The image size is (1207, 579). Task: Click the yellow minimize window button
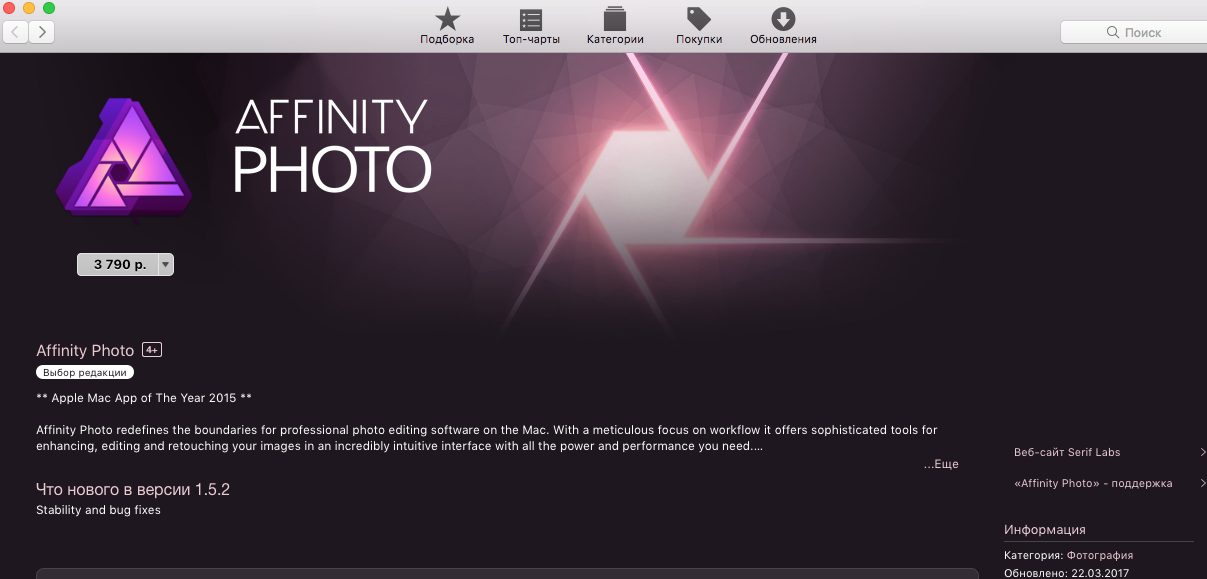tap(29, 8)
